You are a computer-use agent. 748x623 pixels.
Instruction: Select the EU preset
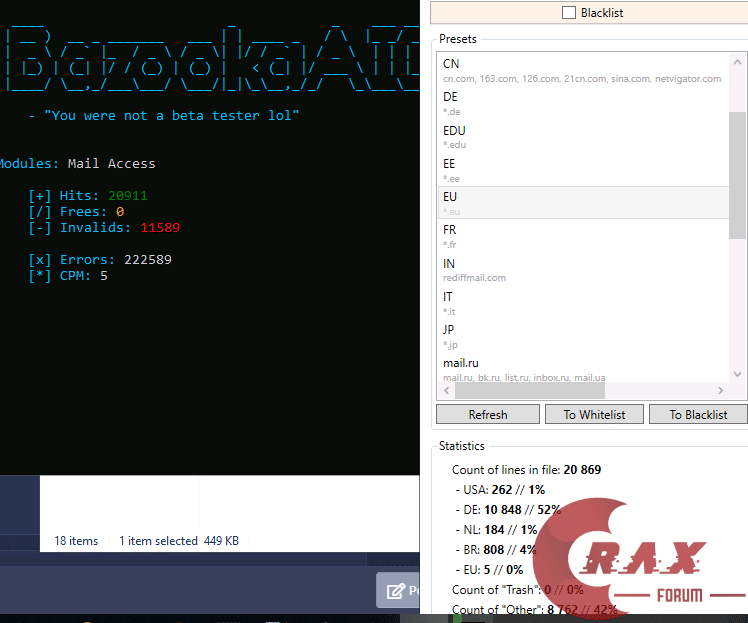tap(583, 203)
